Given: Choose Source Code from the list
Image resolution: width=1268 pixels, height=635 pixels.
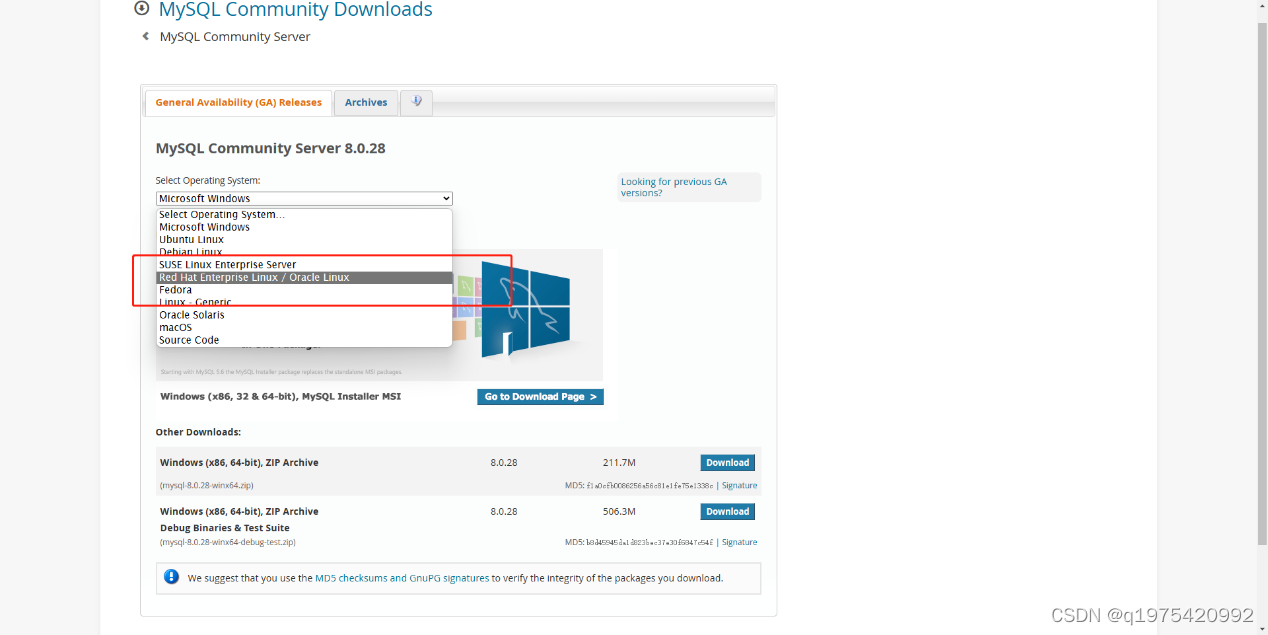Looking at the screenshot, I should tap(304, 340).
